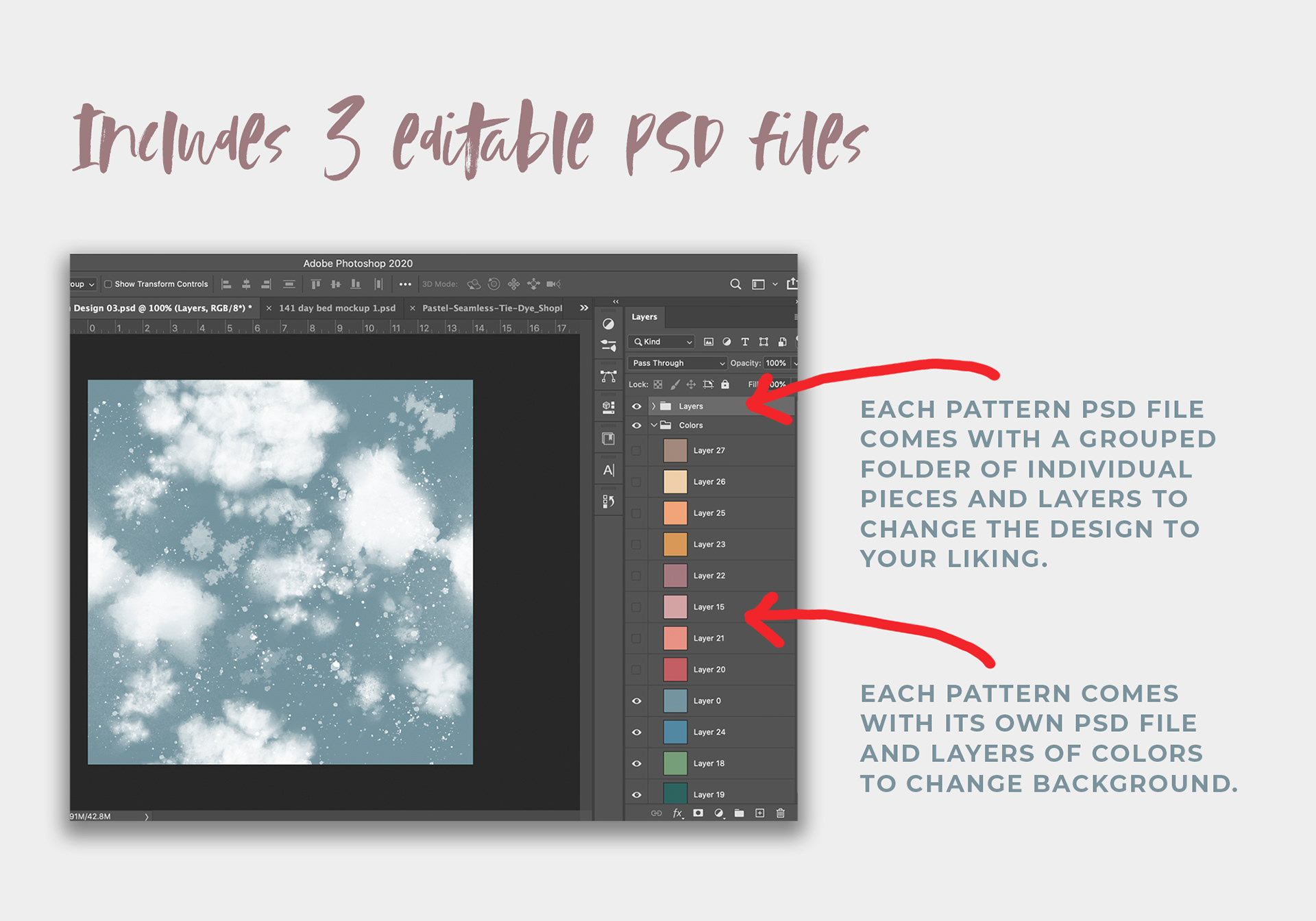Viewport: 1316px width, 921px height.
Task: Click Lock image pixels brush icon
Action: coord(674,384)
